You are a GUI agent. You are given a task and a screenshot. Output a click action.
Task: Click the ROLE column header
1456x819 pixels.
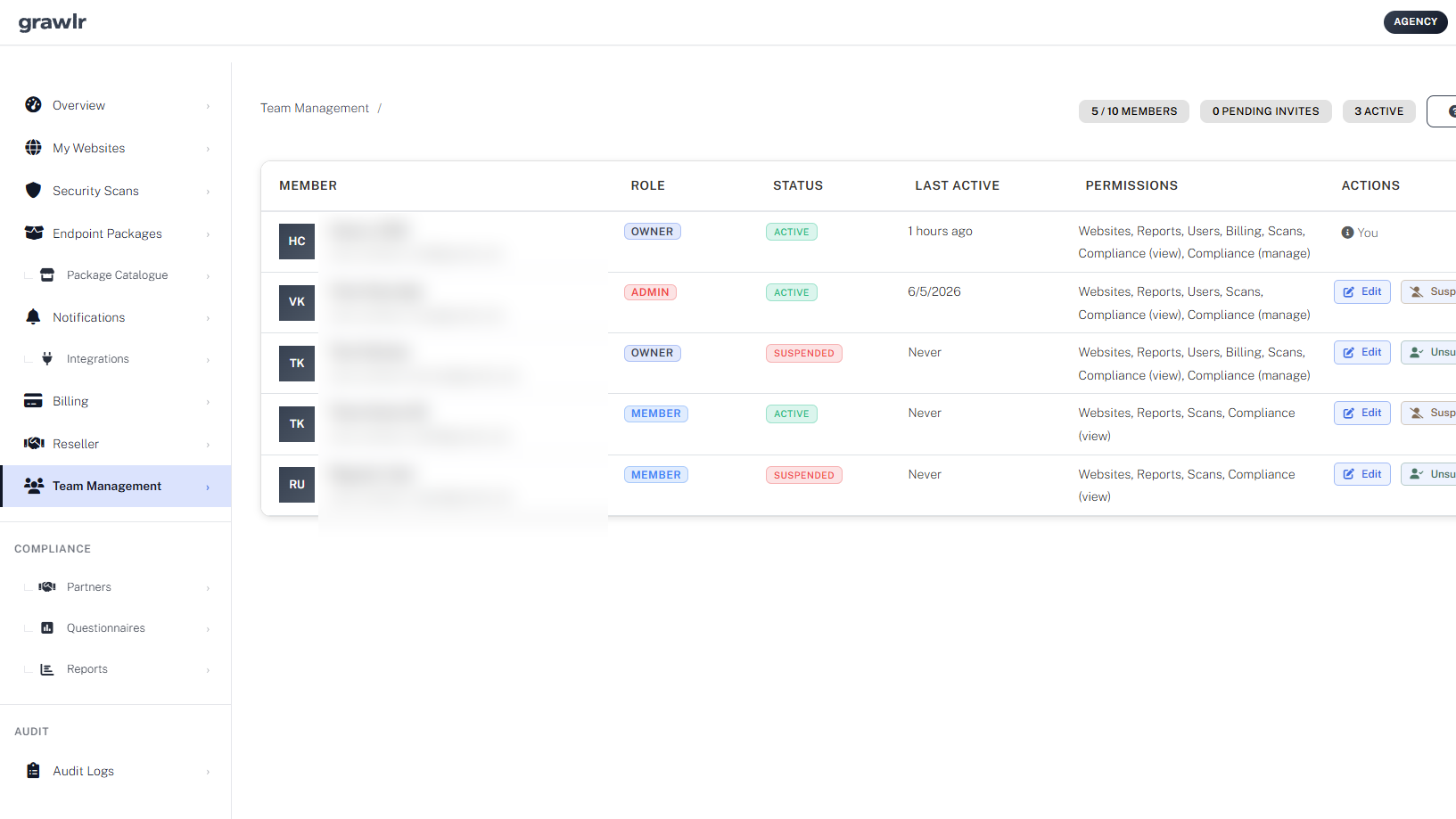tap(647, 185)
